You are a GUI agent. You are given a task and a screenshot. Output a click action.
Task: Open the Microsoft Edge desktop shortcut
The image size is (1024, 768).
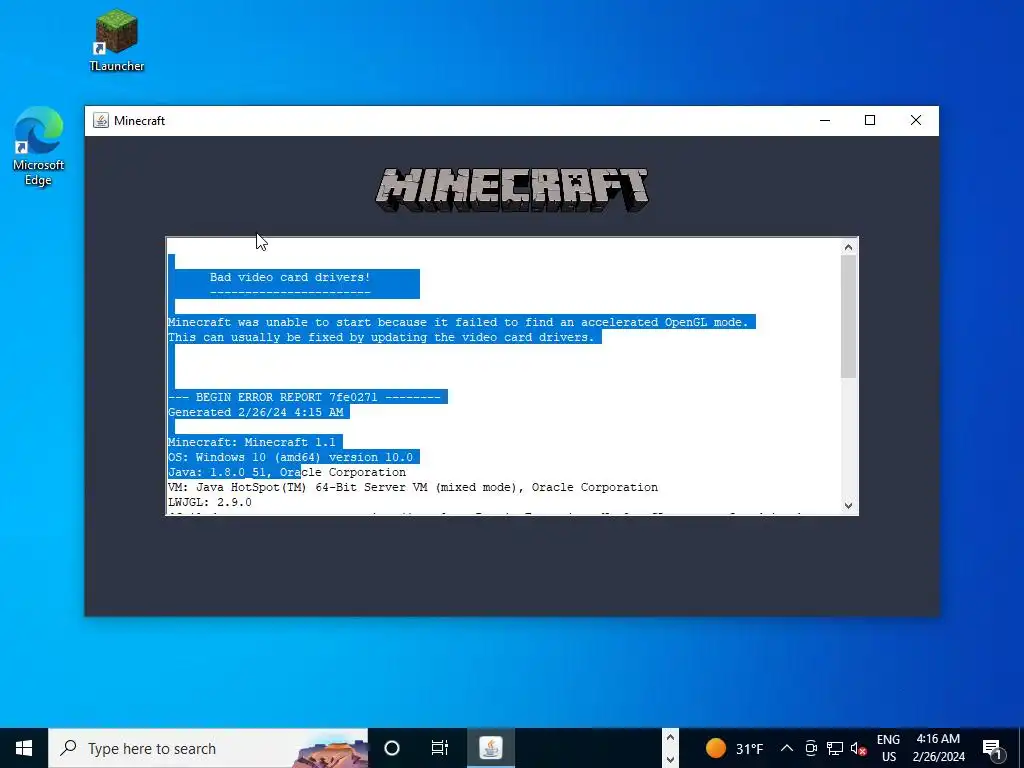click(x=39, y=146)
